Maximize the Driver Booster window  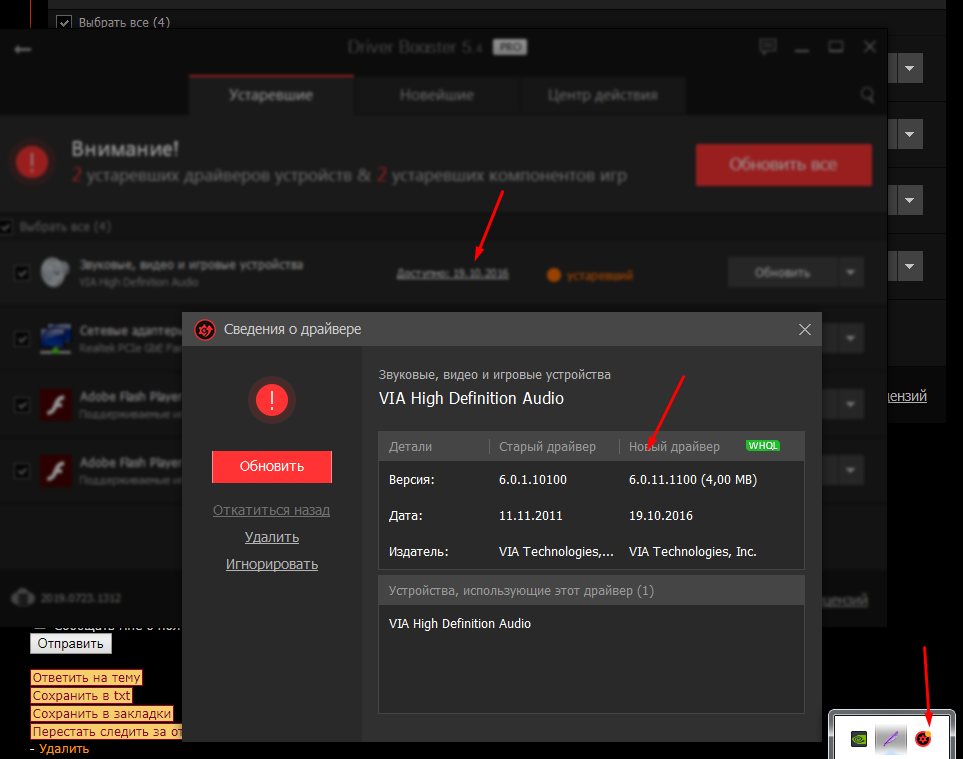point(835,47)
